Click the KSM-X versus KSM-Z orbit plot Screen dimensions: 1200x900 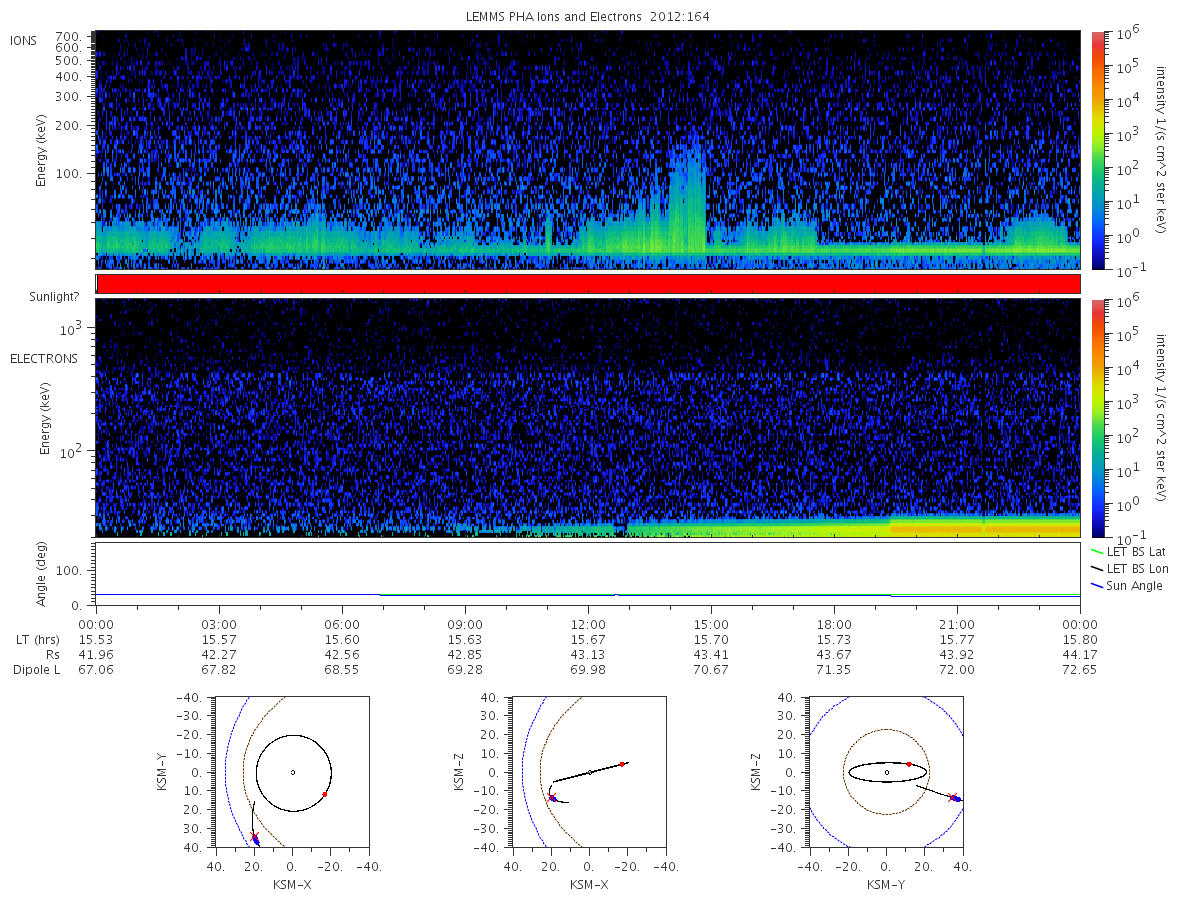pyautogui.click(x=588, y=772)
